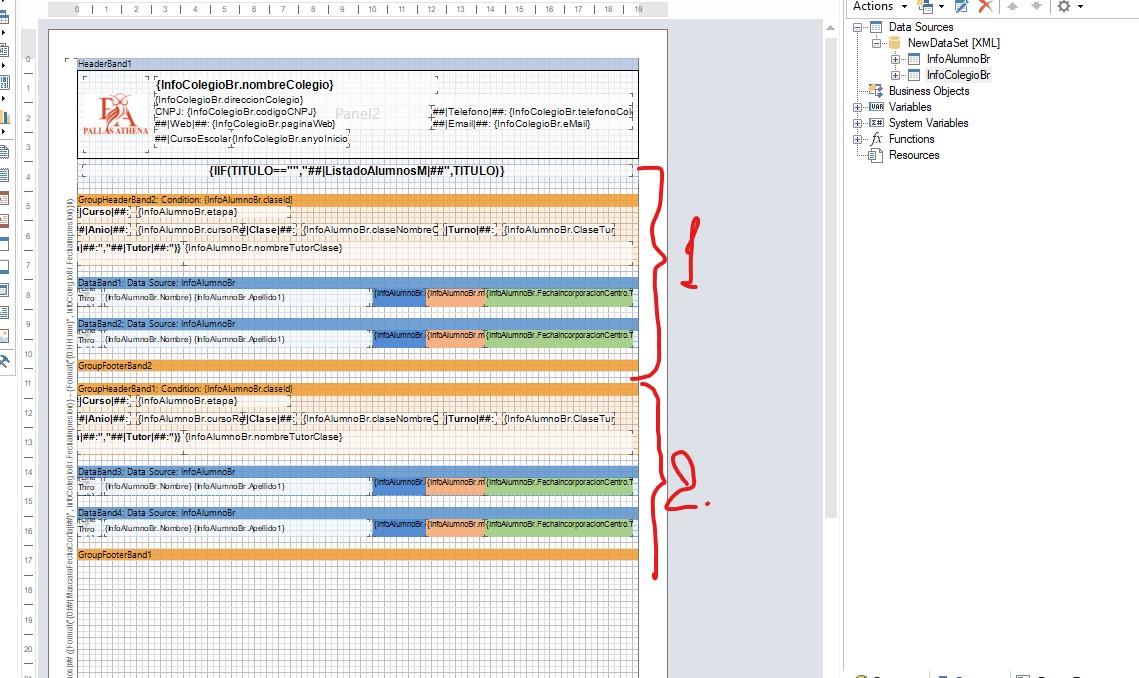The height and width of the screenshot is (678, 1139).
Task: Select the GroupFooterBand1 band
Action: coord(357,554)
